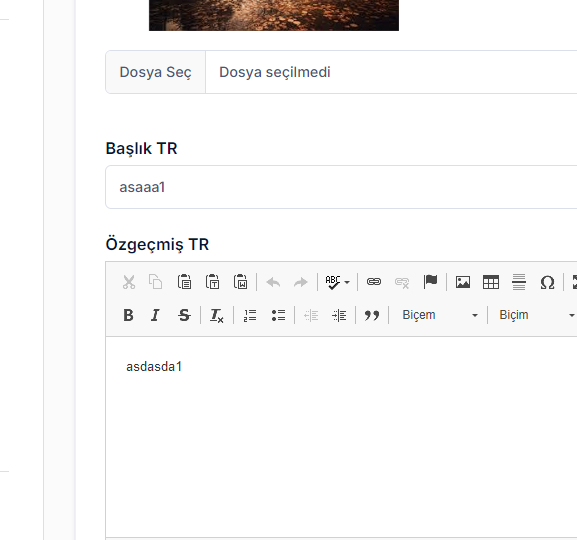Click the Anchor flag icon

pyautogui.click(x=430, y=282)
